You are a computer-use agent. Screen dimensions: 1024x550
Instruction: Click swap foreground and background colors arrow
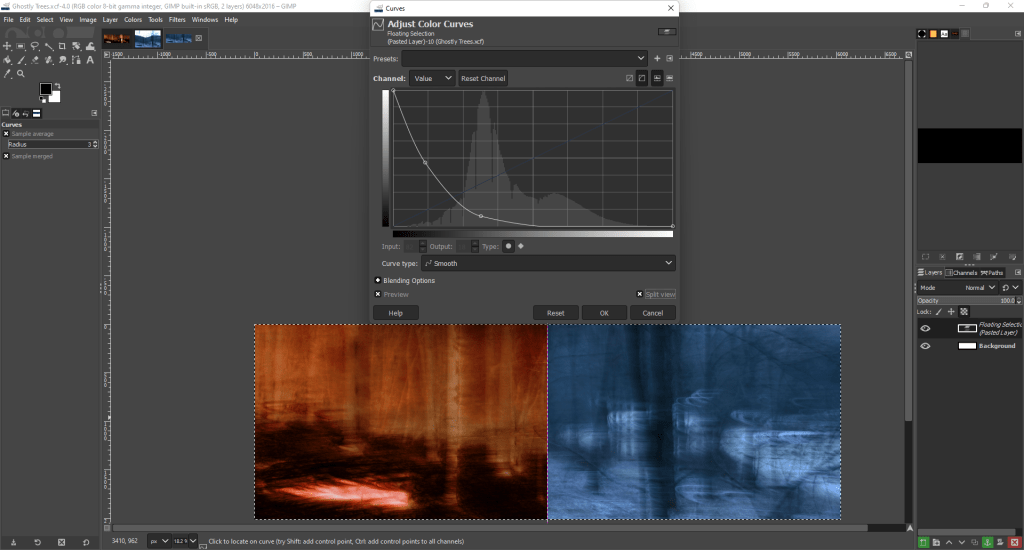pos(57,86)
